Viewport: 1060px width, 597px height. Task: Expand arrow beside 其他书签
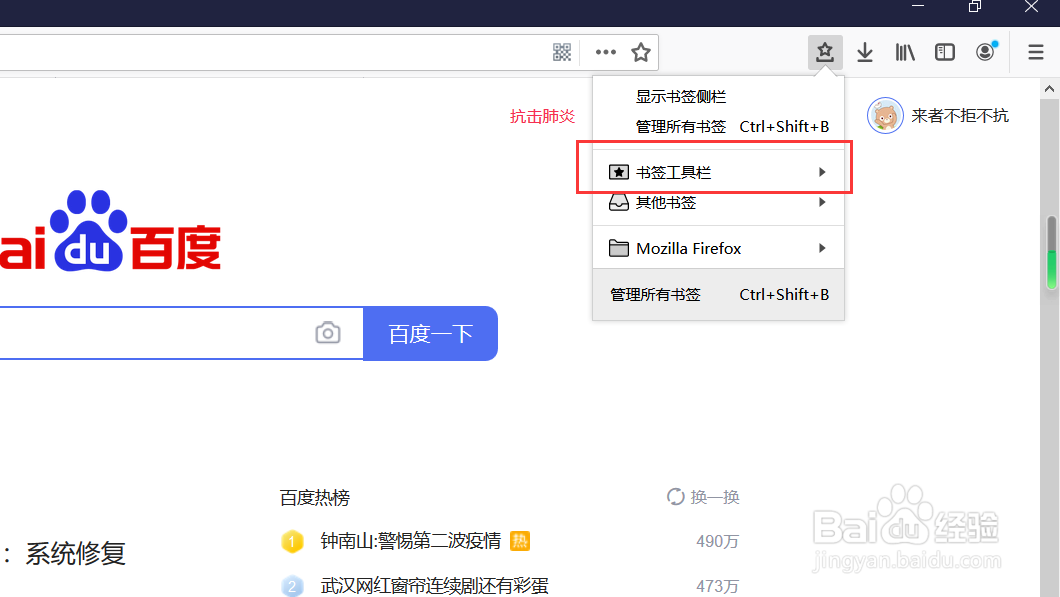click(x=822, y=202)
